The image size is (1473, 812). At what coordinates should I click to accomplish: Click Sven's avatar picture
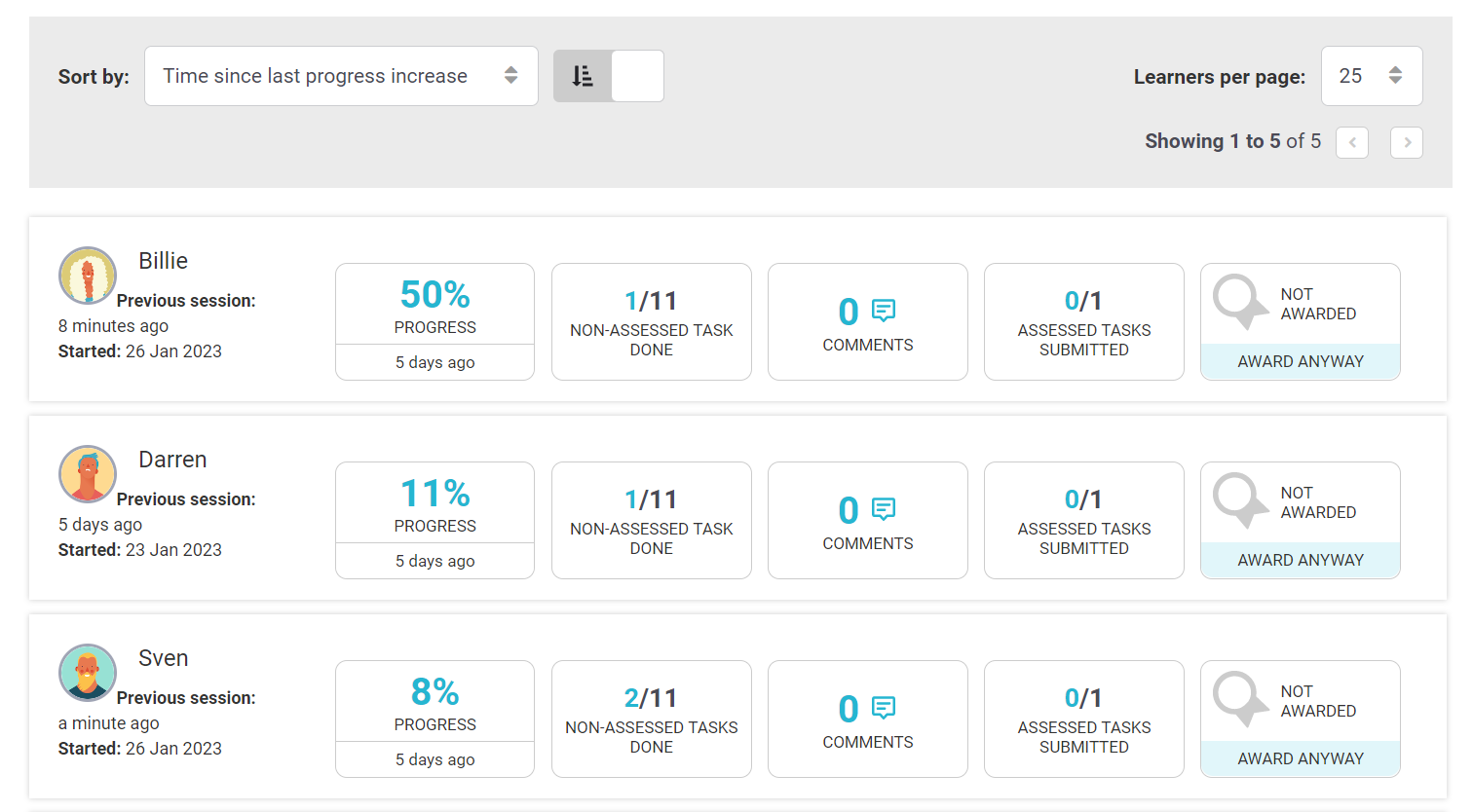pyautogui.click(x=88, y=673)
